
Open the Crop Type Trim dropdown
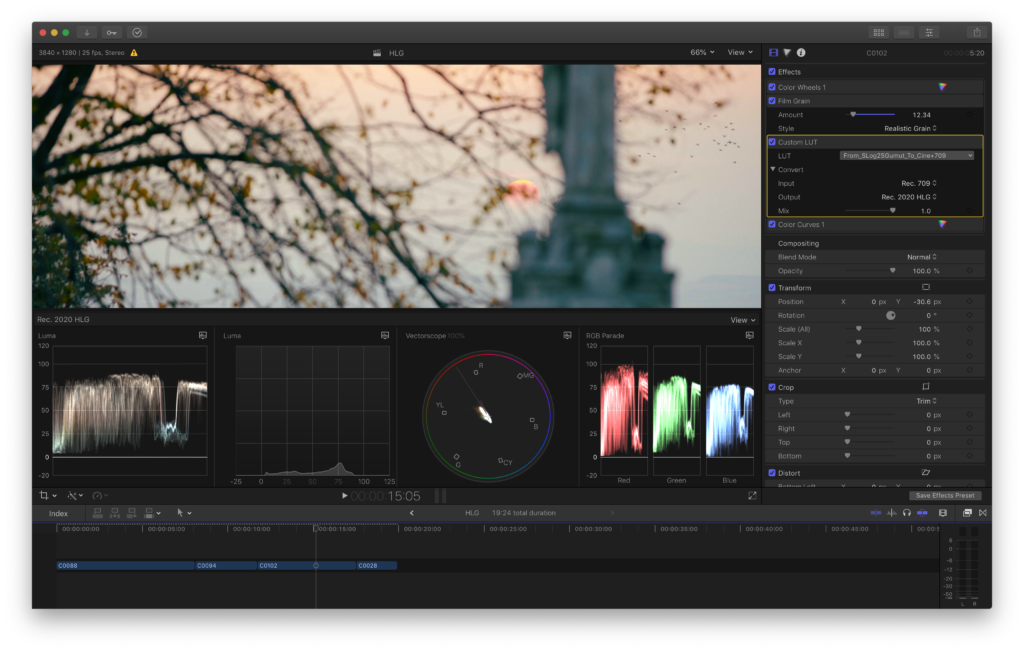click(x=926, y=401)
